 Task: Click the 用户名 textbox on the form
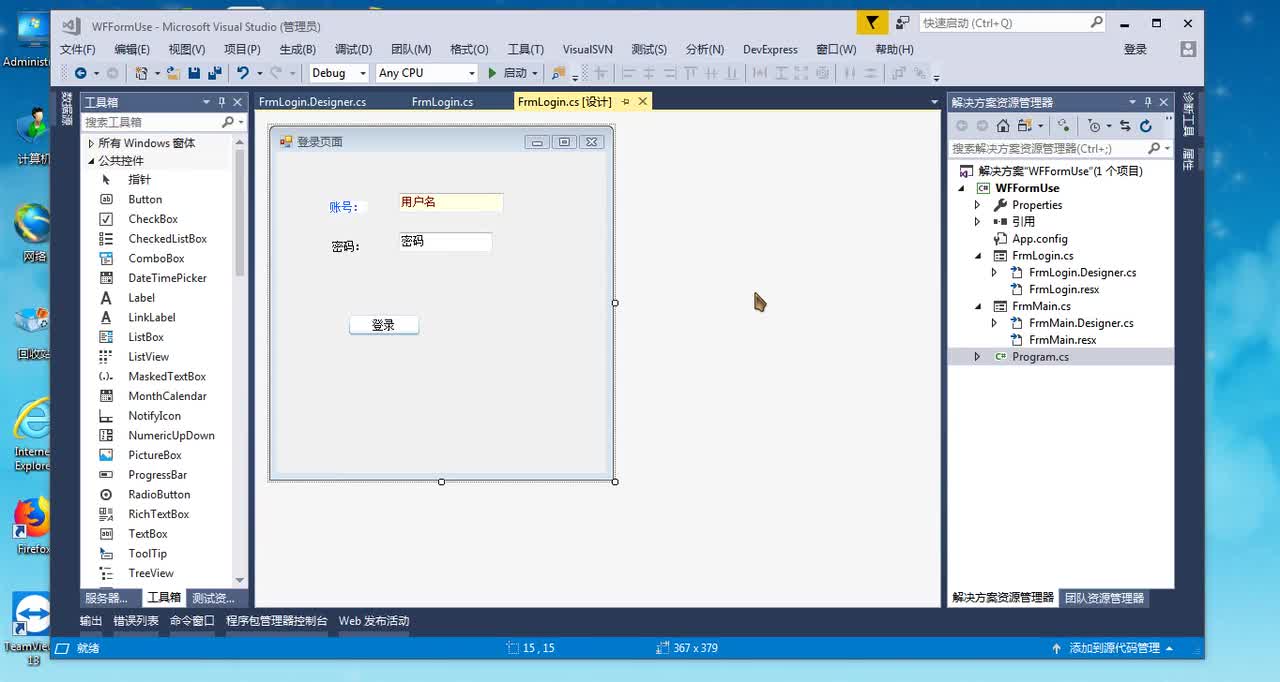click(x=450, y=202)
